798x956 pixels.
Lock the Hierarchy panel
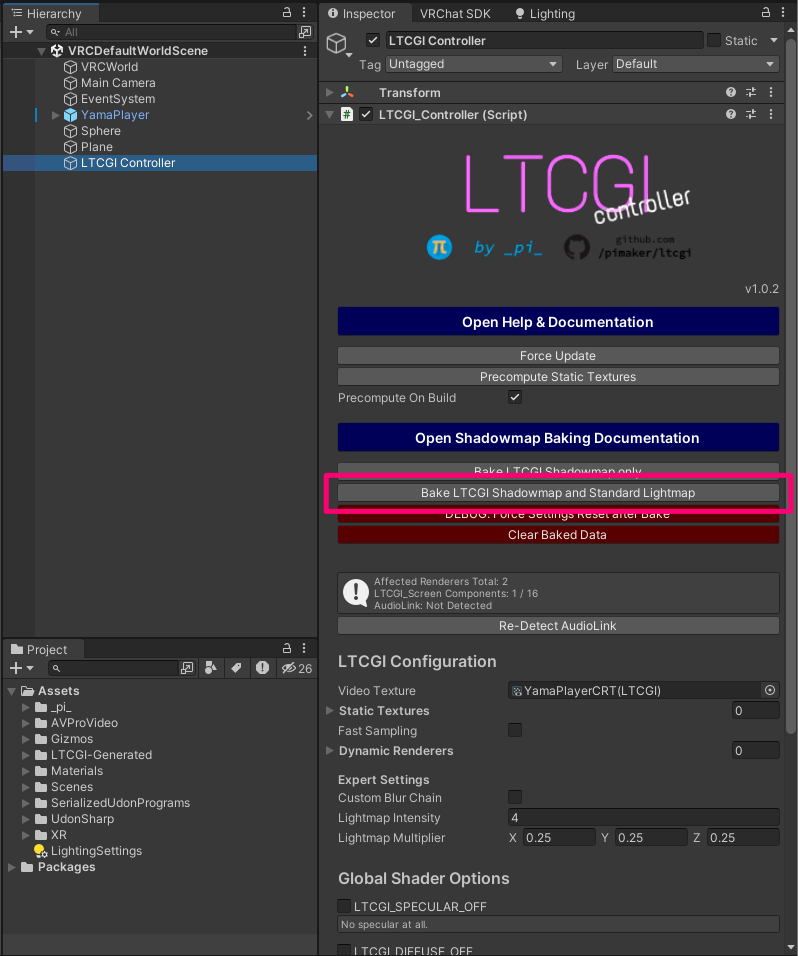click(287, 12)
